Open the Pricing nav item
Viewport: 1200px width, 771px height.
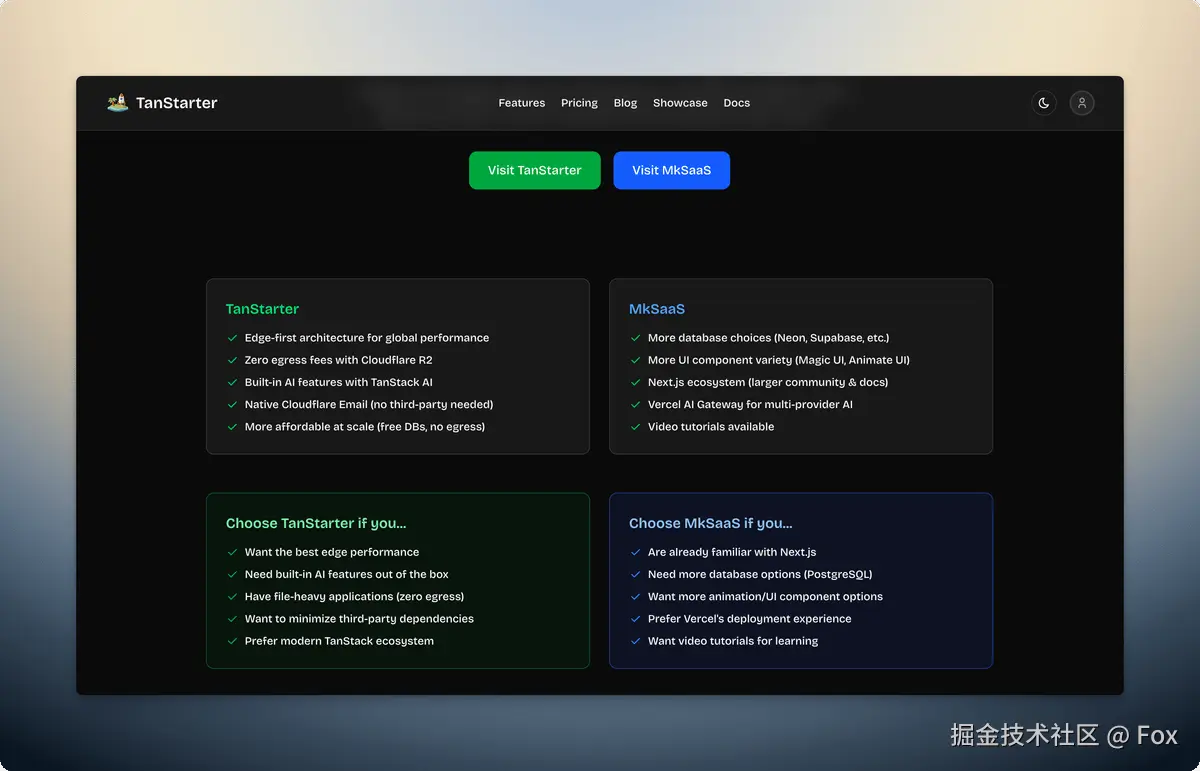579,103
